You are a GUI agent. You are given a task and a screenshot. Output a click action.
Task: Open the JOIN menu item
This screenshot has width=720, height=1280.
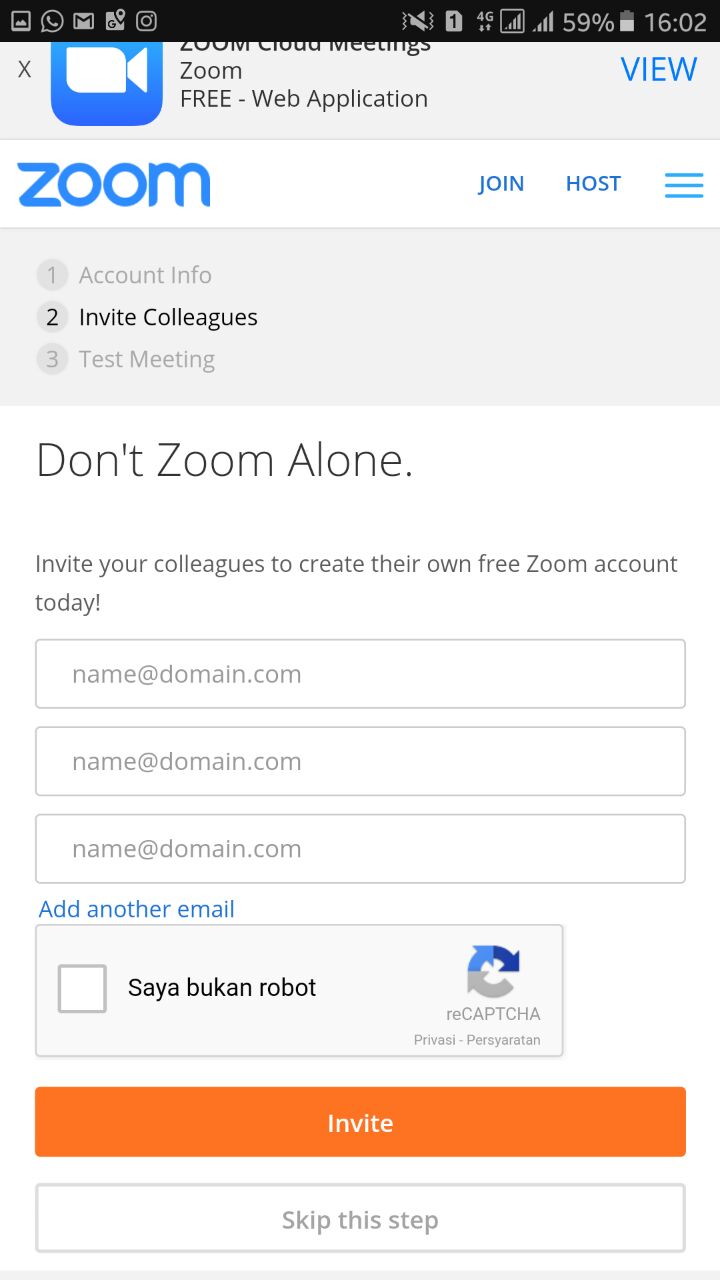tap(501, 184)
